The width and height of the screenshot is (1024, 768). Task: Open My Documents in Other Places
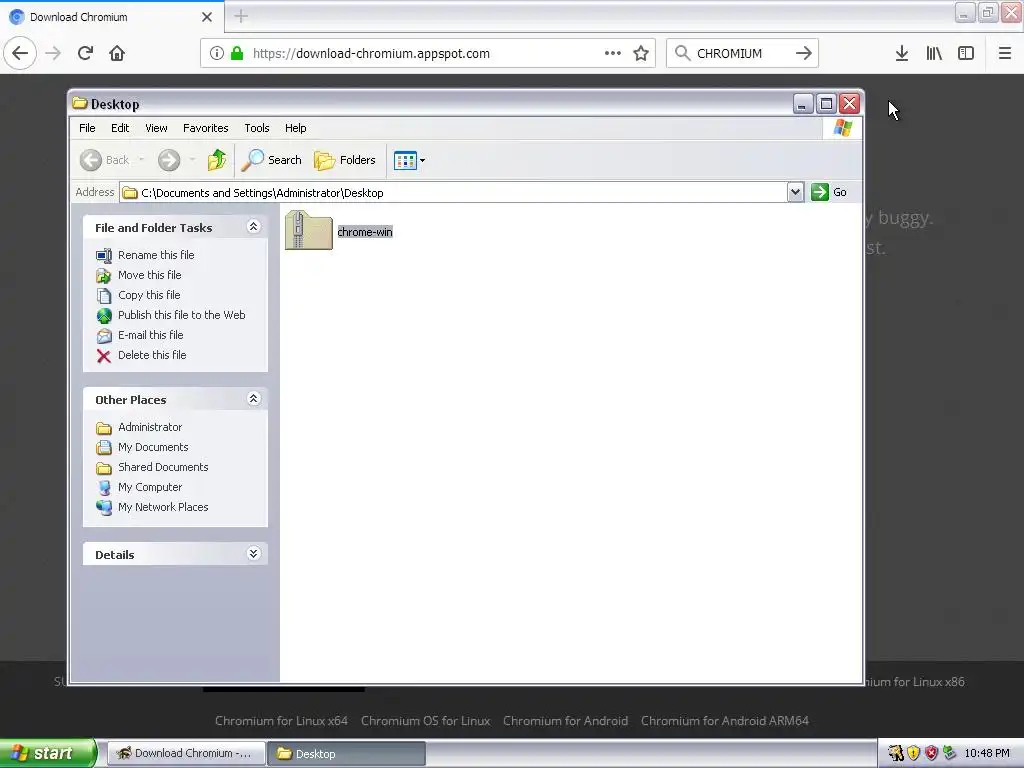pos(153,447)
